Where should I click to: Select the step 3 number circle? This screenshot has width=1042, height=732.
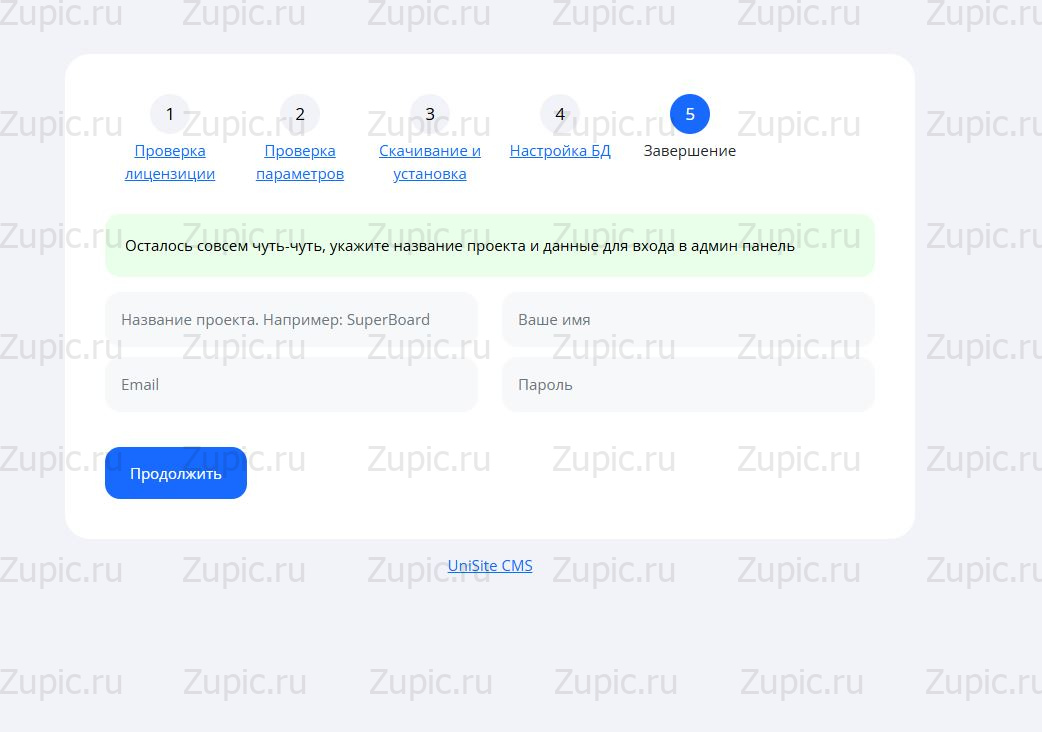(x=430, y=114)
